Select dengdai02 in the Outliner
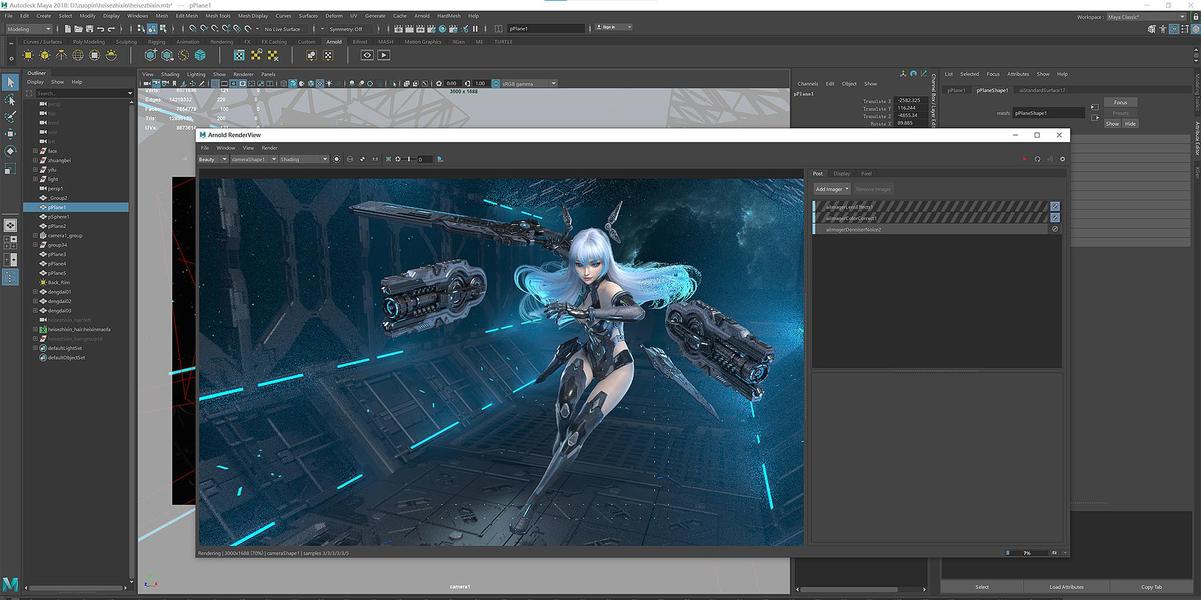 tap(59, 301)
